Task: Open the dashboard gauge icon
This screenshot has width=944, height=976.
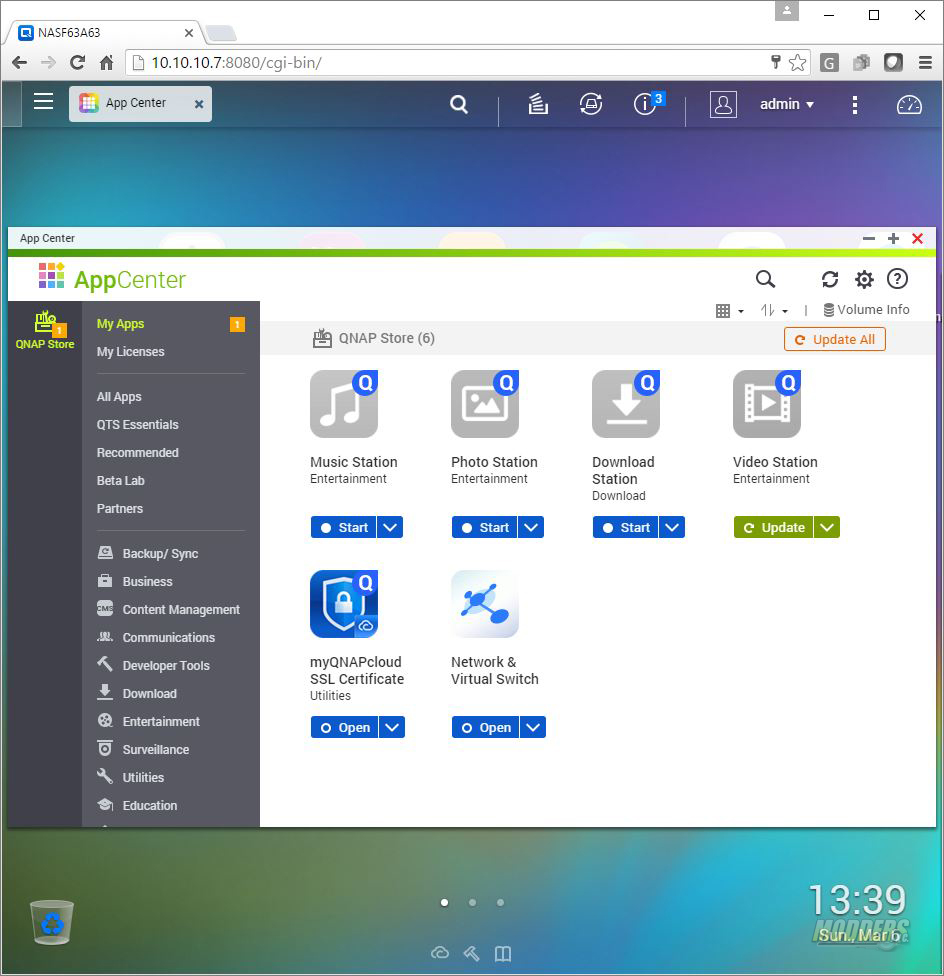Action: tap(909, 105)
